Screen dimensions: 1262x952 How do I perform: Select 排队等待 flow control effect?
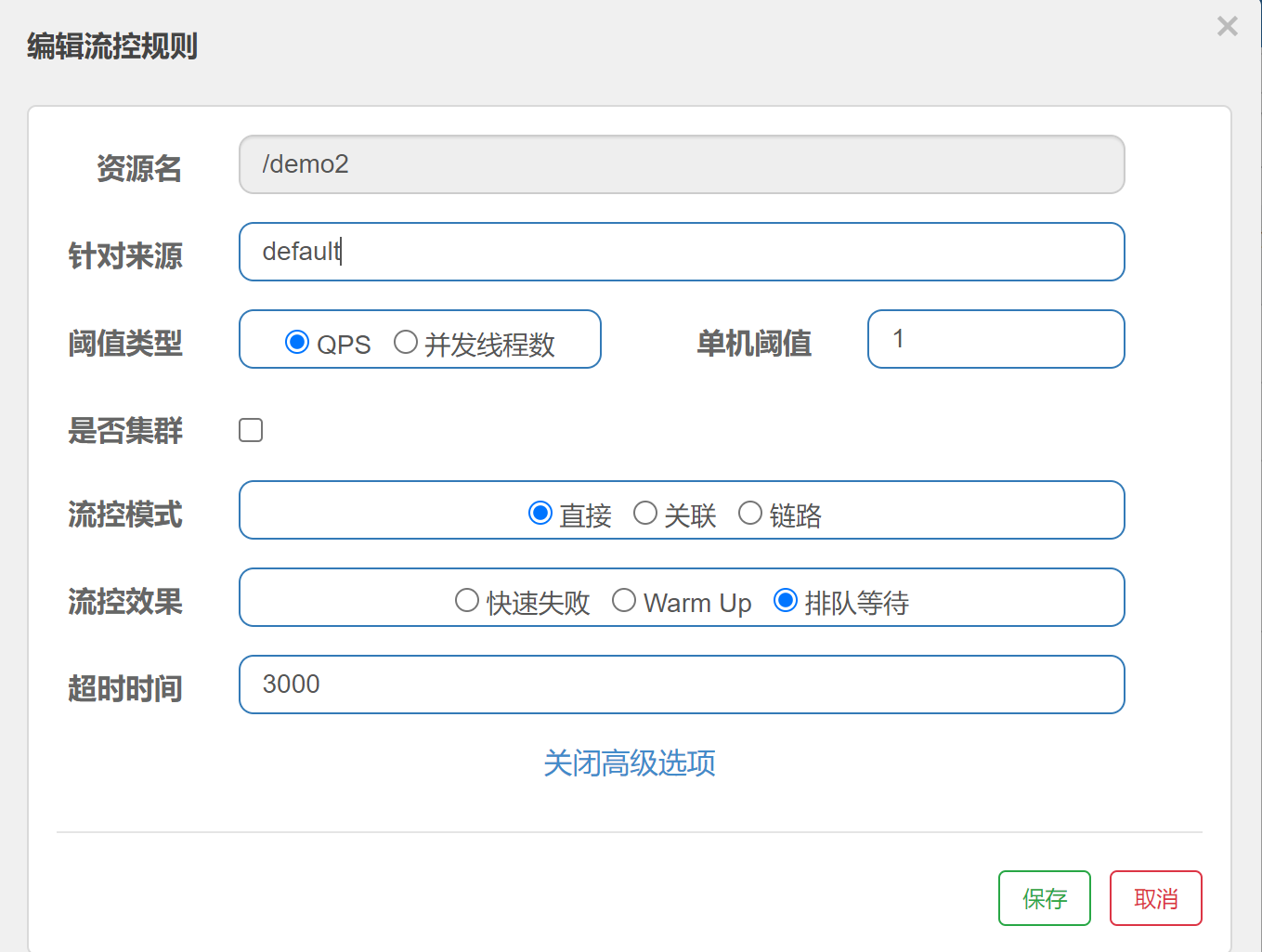coord(786,600)
